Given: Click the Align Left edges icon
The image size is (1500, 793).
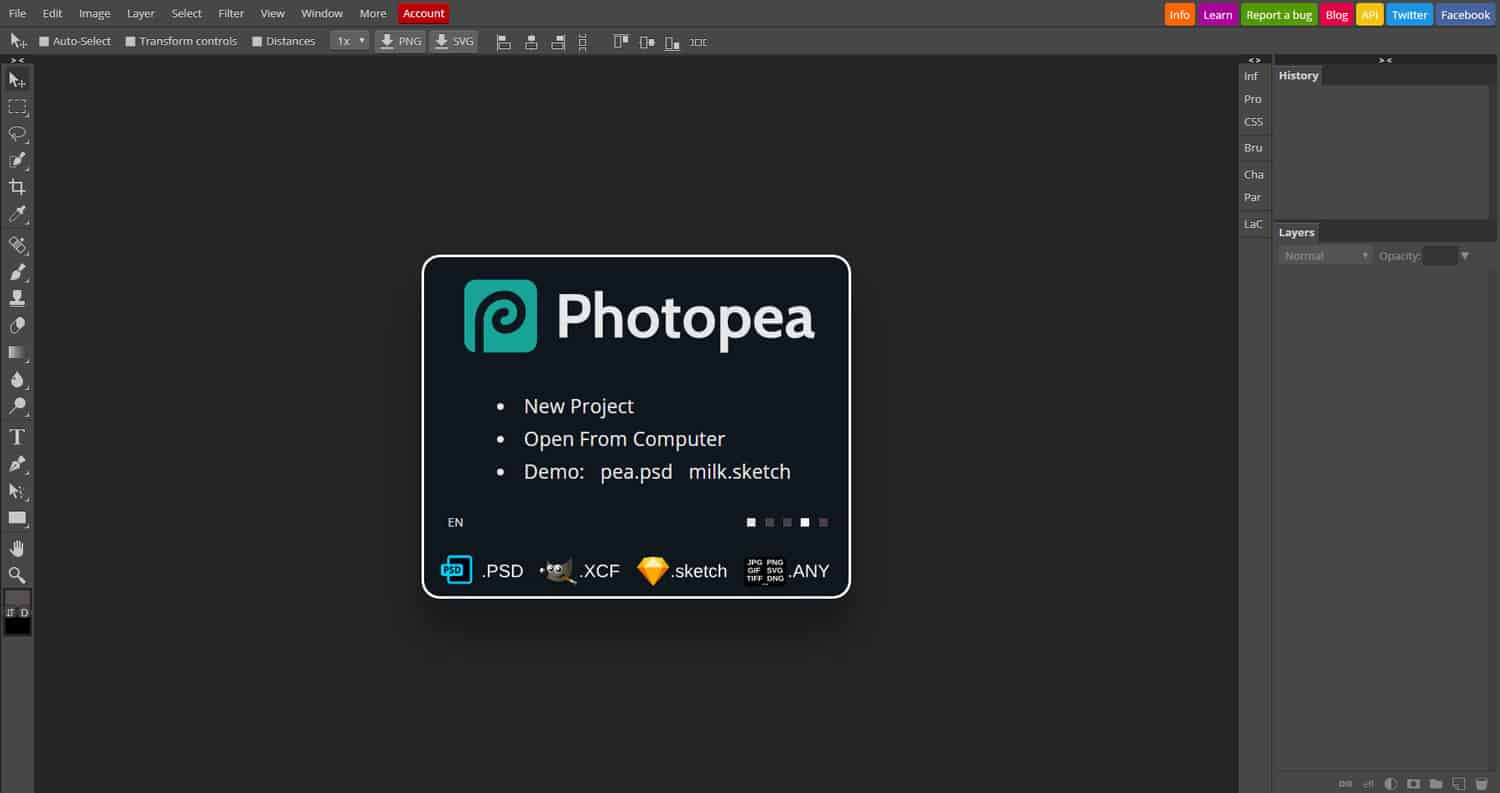Looking at the screenshot, I should 504,42.
